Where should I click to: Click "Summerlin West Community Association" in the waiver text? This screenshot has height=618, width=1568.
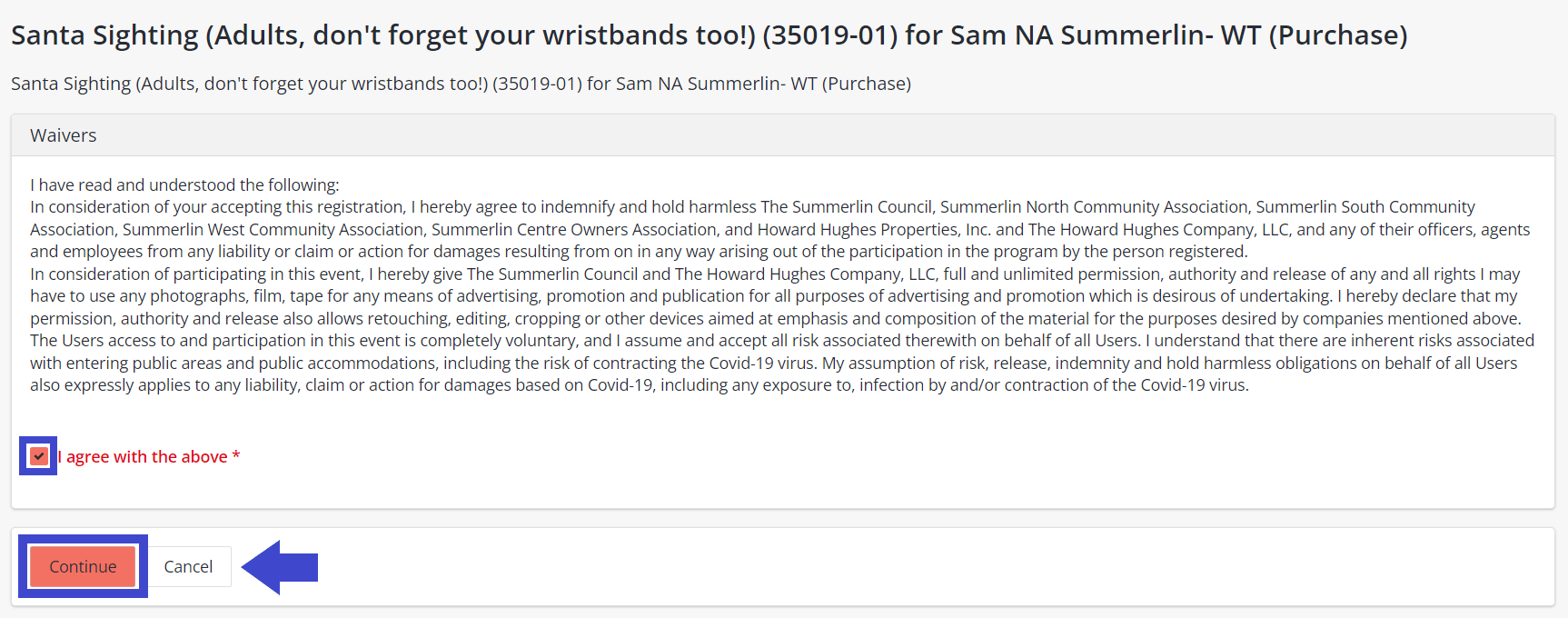tap(273, 230)
